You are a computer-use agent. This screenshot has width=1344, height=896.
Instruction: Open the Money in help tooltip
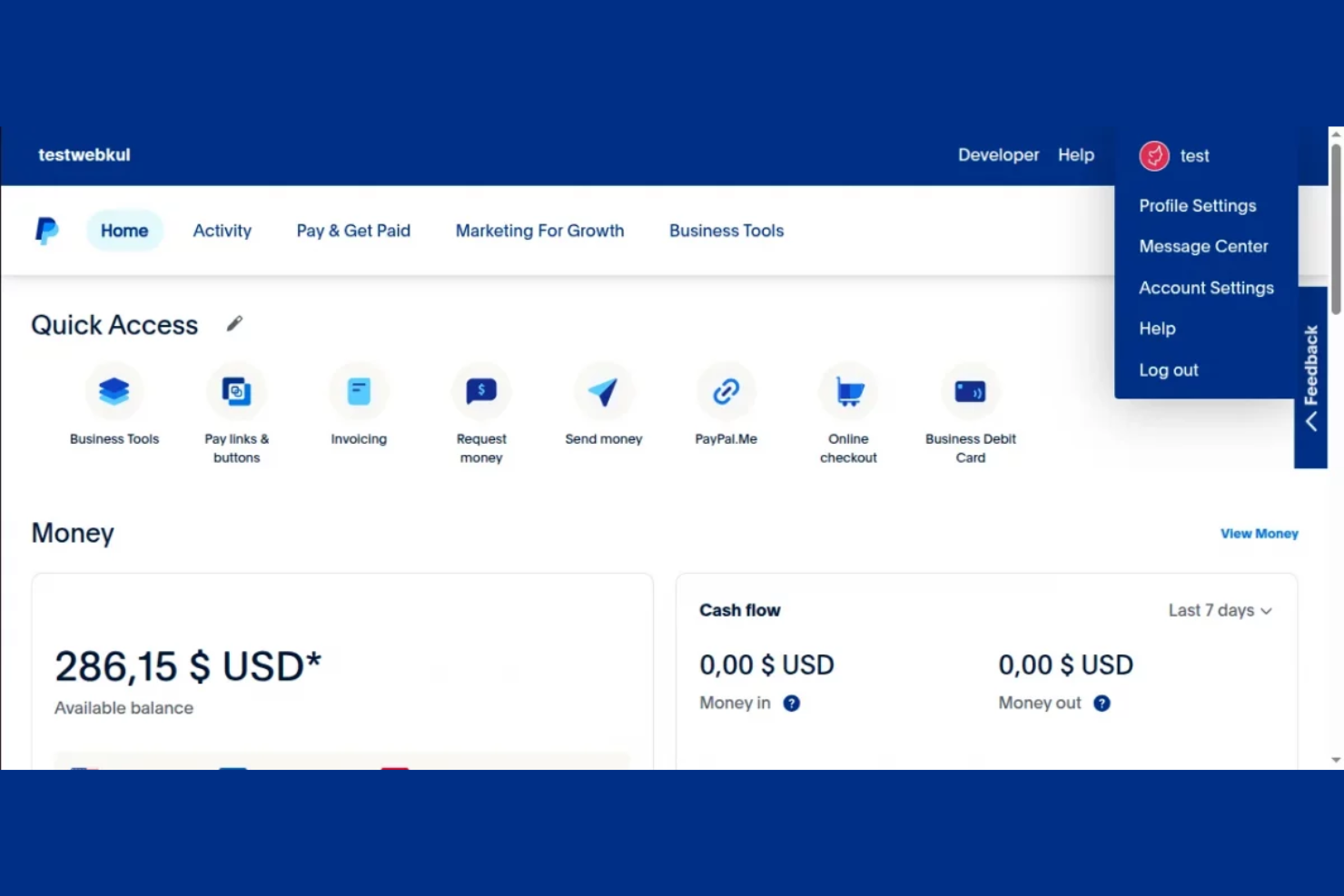click(791, 703)
